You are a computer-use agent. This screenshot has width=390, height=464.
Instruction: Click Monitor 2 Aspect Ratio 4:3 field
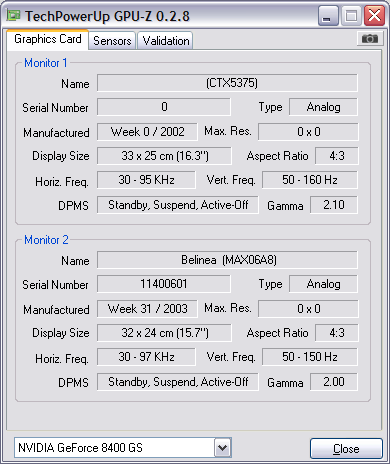pyautogui.click(x=337, y=333)
